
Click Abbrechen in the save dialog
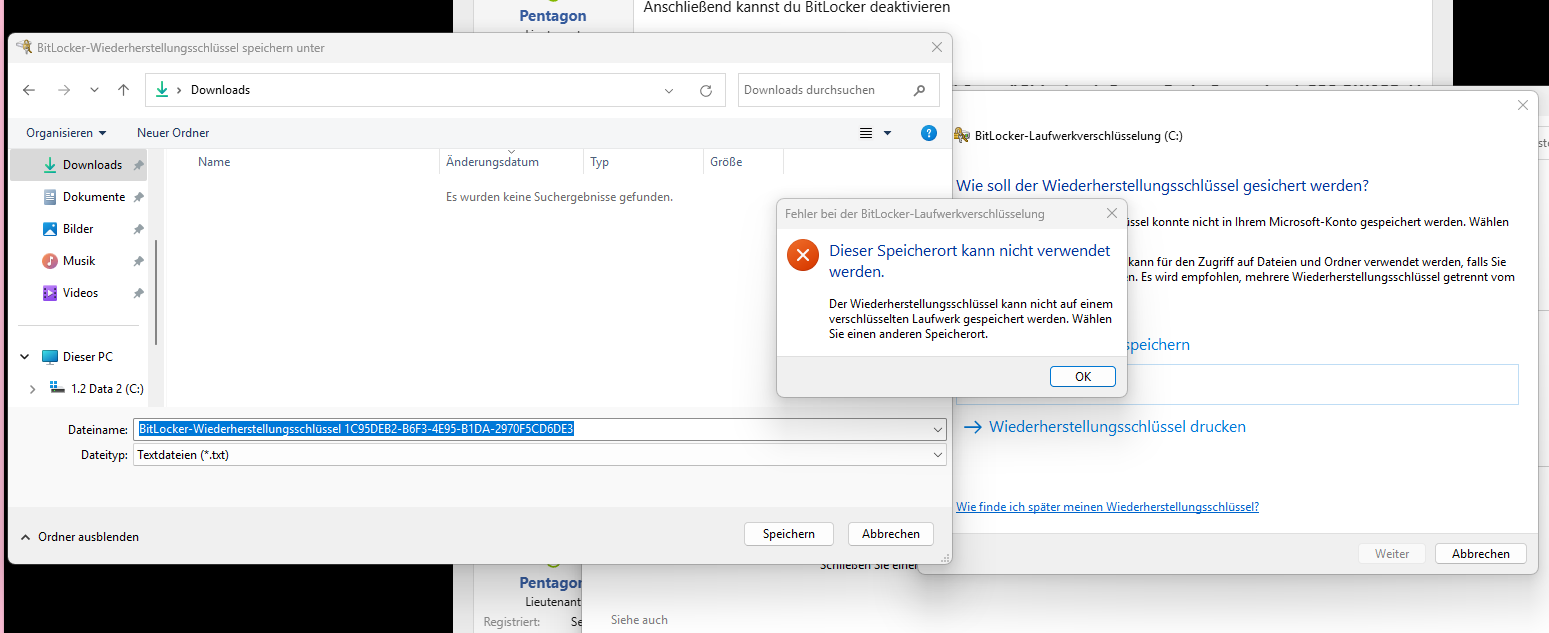891,534
